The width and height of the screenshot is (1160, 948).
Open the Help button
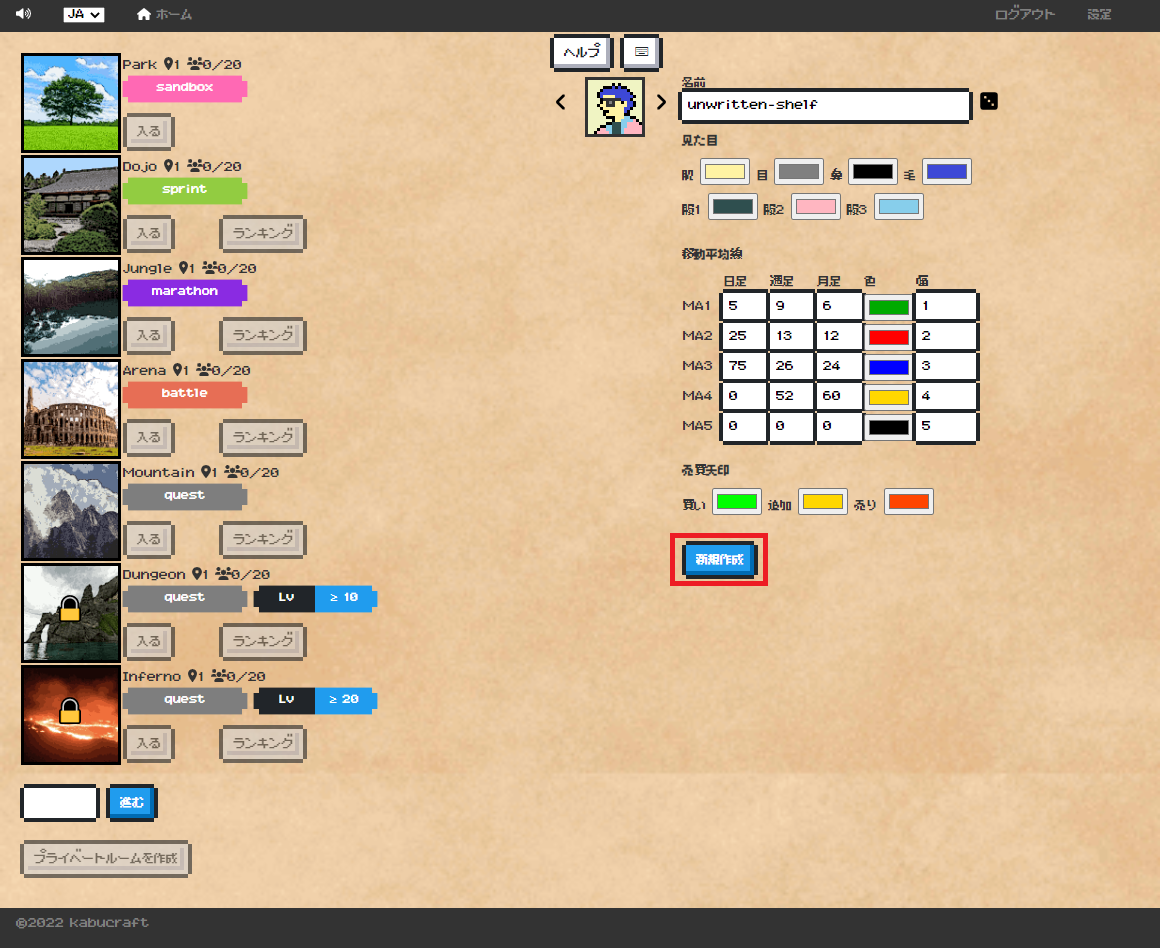tap(582, 52)
